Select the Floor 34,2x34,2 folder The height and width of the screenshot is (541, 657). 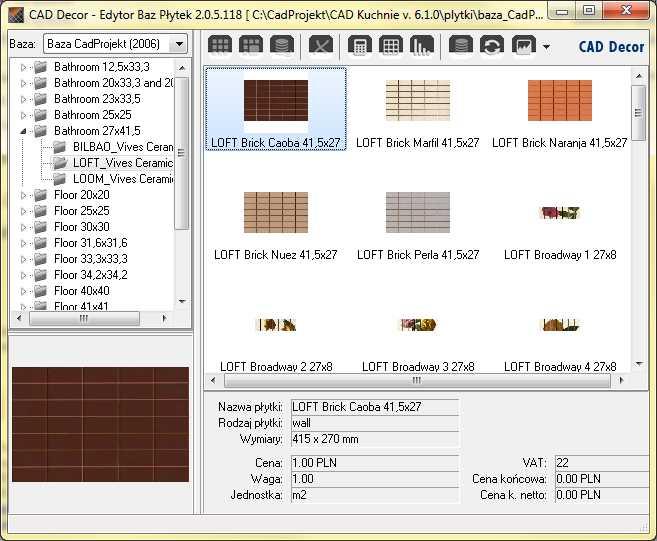[91, 275]
